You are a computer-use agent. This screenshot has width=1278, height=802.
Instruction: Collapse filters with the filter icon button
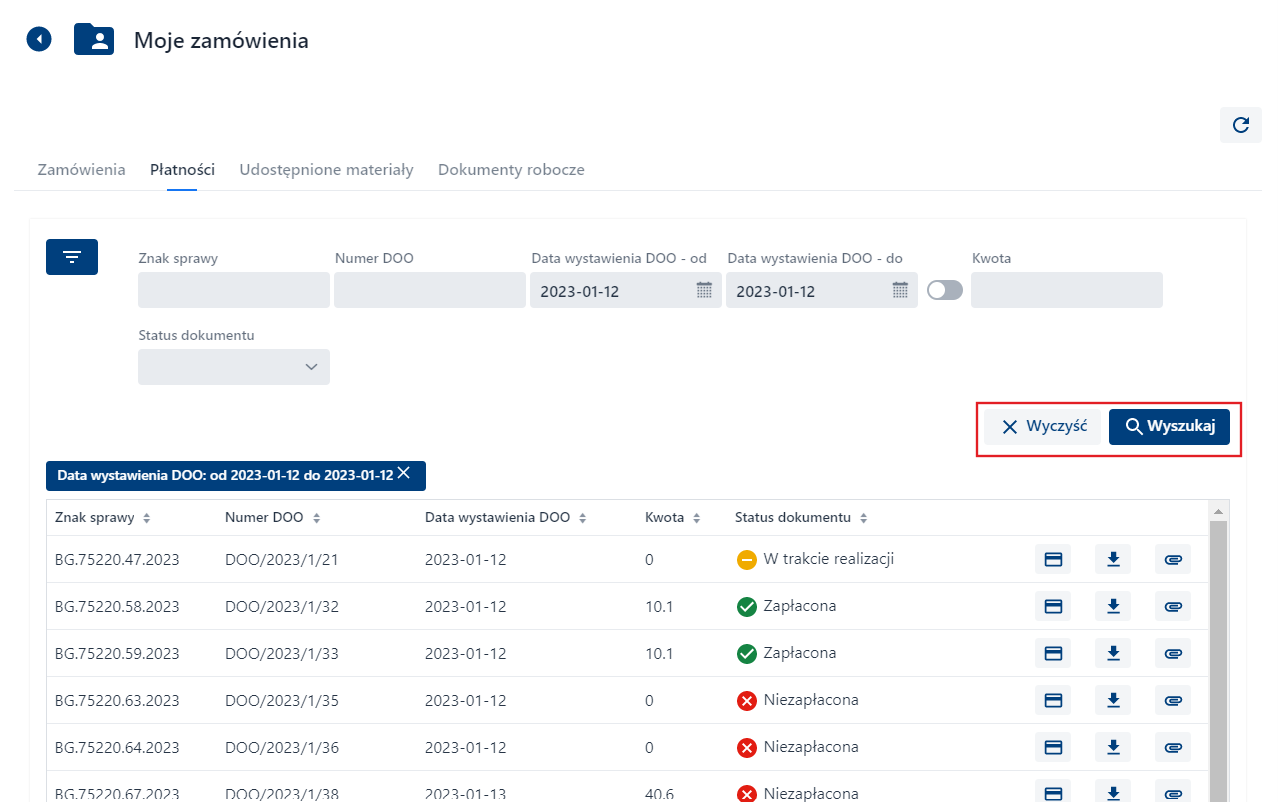tap(72, 257)
